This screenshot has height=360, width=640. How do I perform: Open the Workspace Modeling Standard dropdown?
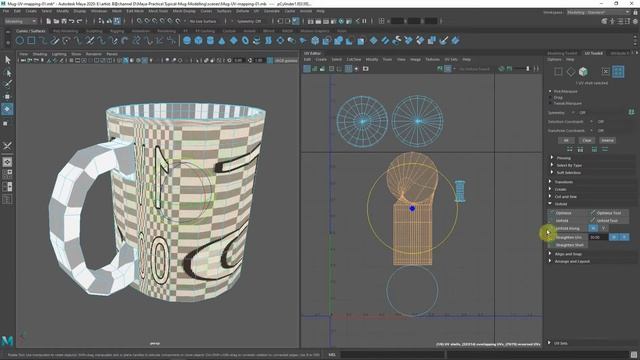pyautogui.click(x=598, y=13)
